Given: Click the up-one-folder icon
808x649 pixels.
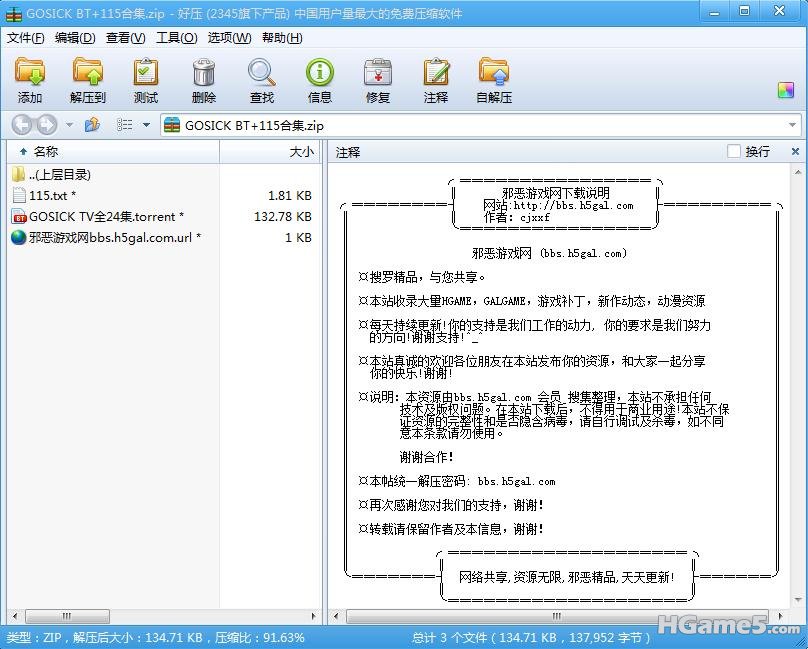Looking at the screenshot, I should (x=92, y=125).
